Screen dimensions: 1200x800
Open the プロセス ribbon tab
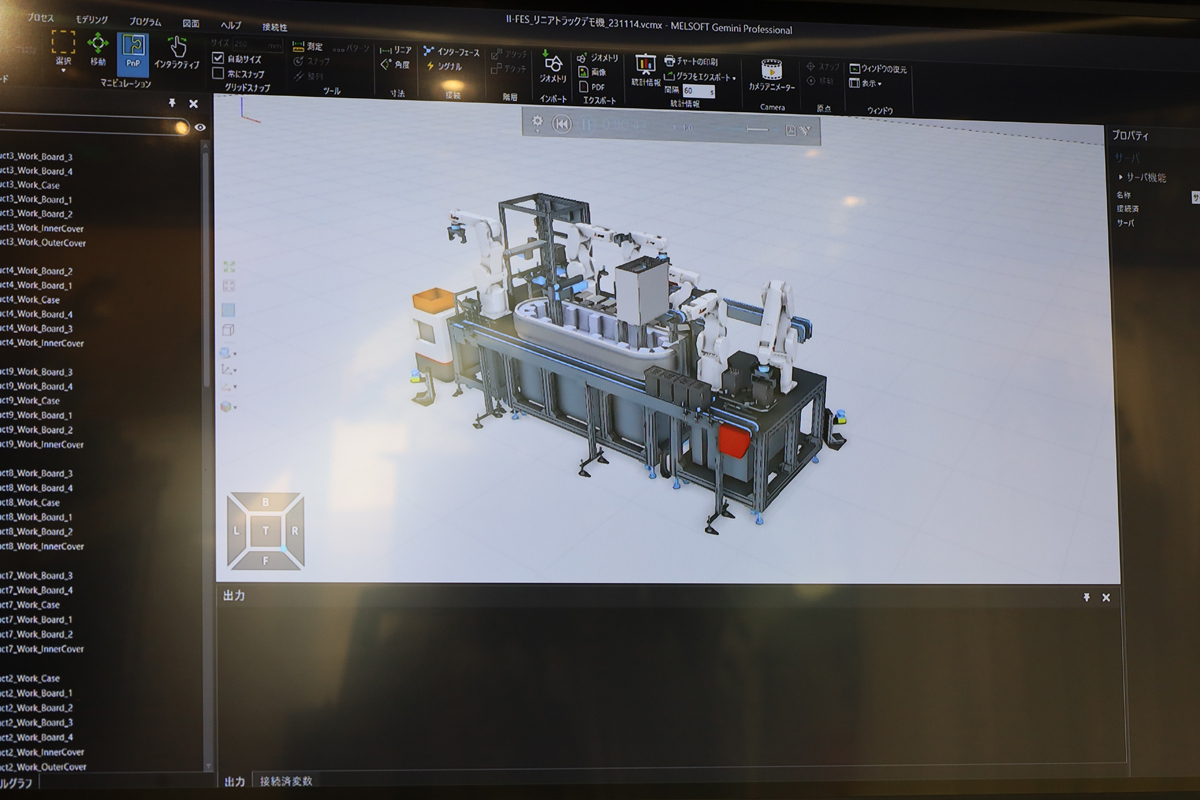(39, 19)
